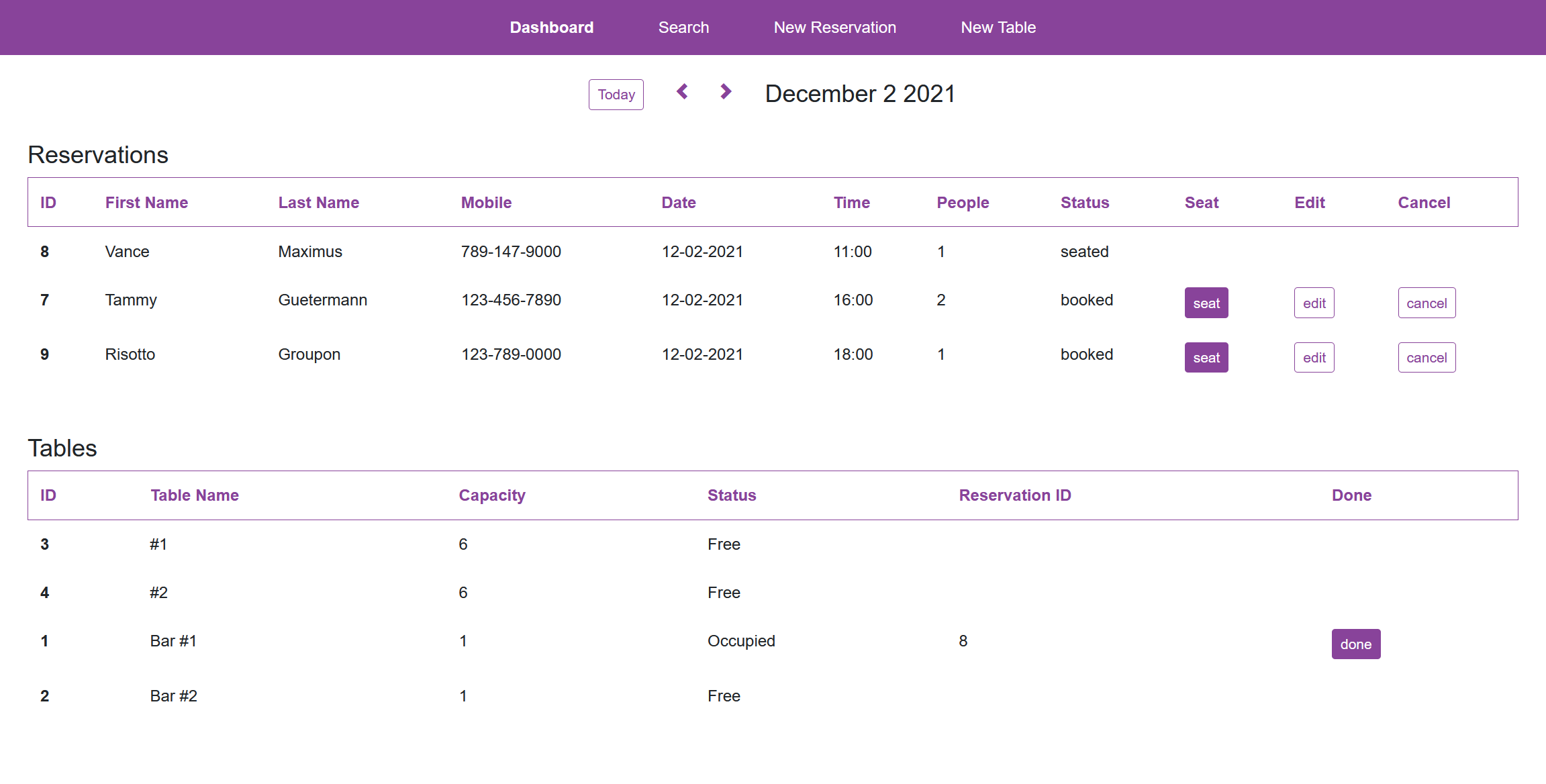Select the Dashboard tab
The height and width of the screenshot is (784, 1546).
(551, 27)
